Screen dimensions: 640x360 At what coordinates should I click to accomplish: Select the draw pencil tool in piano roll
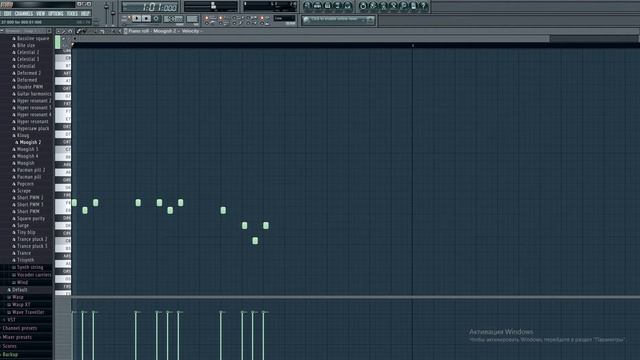click(79, 31)
